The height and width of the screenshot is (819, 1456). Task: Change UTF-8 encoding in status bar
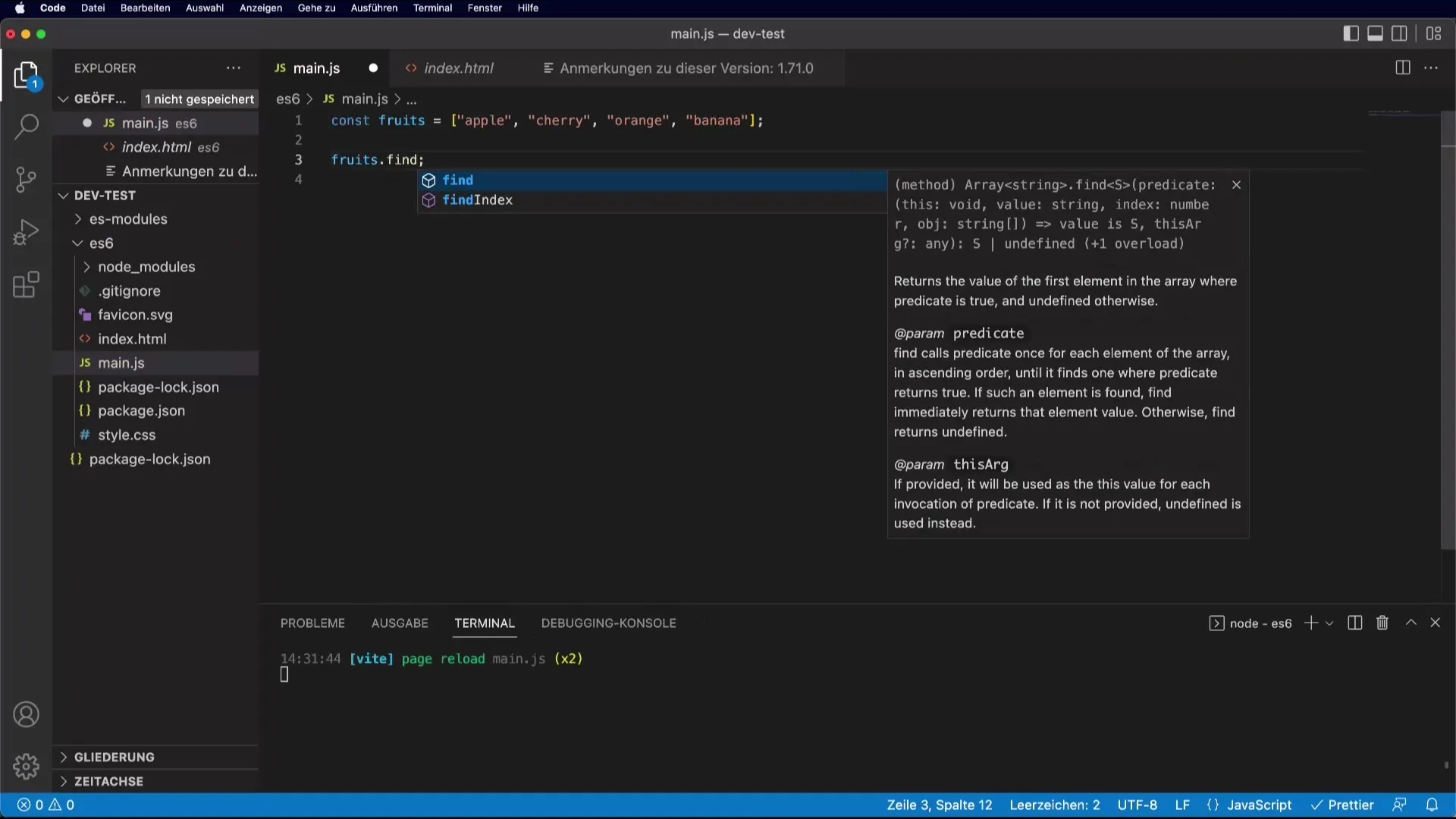1137,805
